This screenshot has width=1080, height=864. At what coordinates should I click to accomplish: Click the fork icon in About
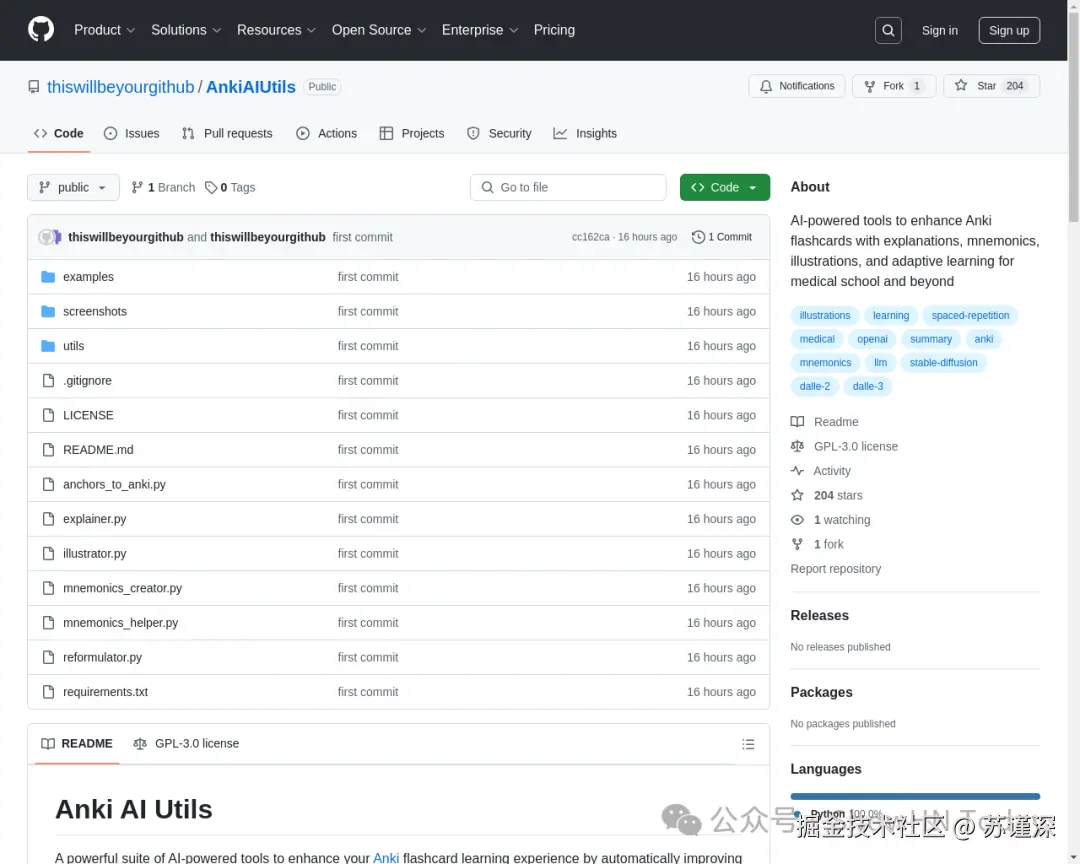797,544
